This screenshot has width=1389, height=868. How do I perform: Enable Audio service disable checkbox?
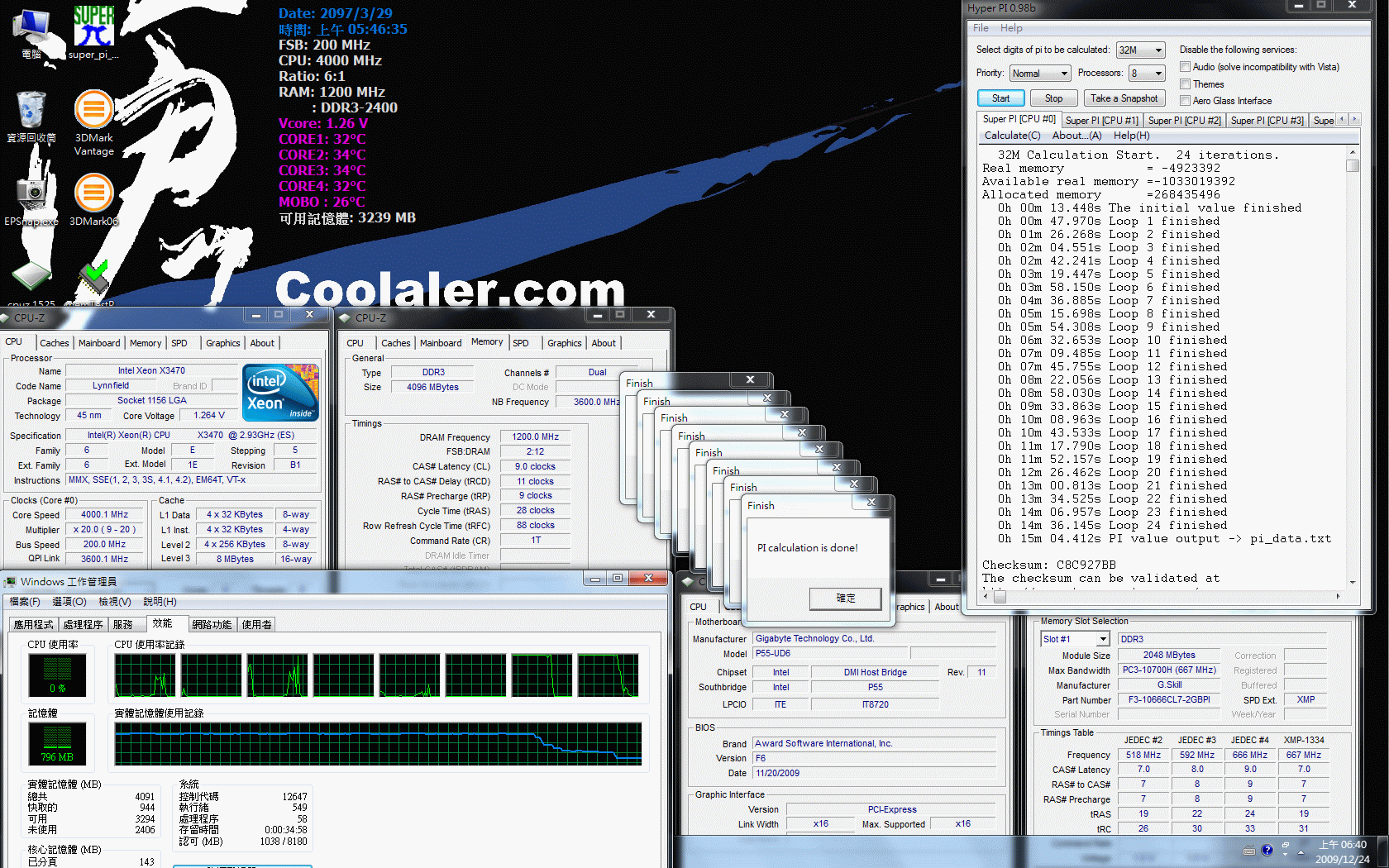coord(1185,67)
